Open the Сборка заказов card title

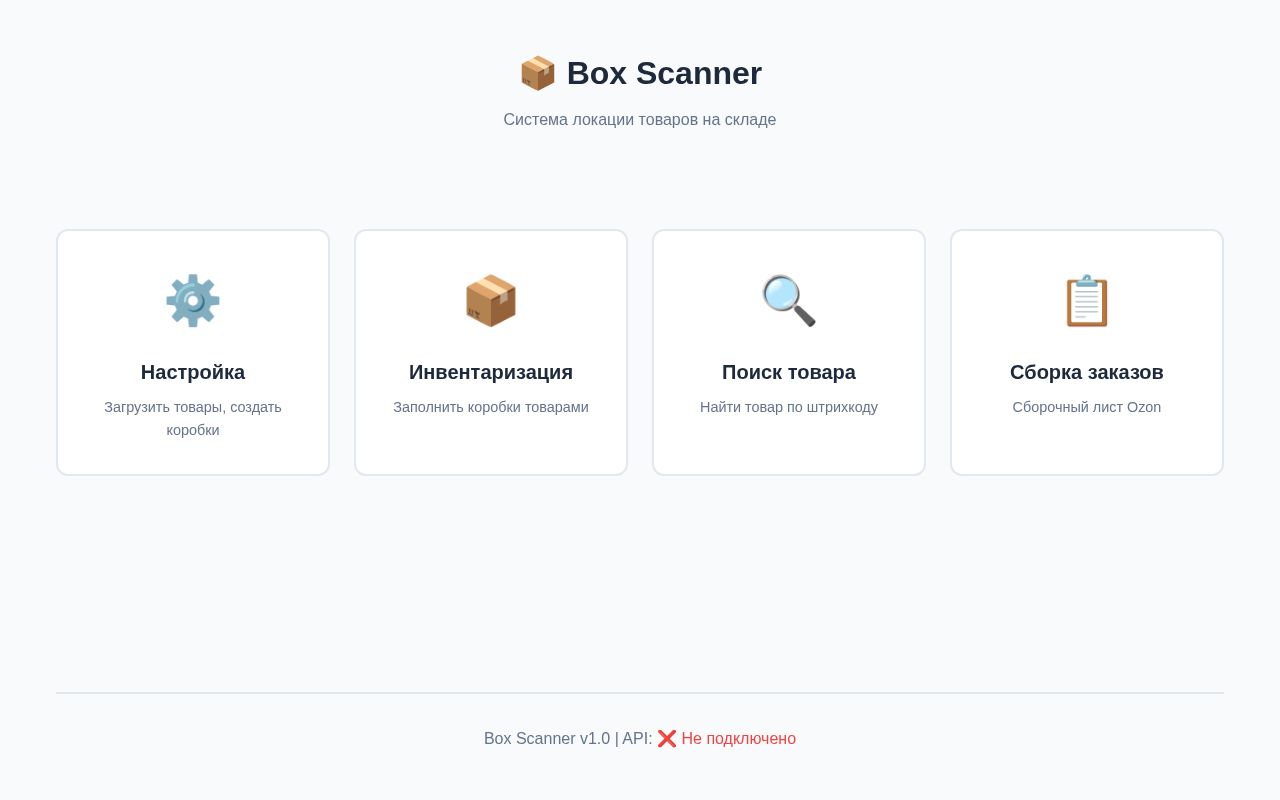1087,372
